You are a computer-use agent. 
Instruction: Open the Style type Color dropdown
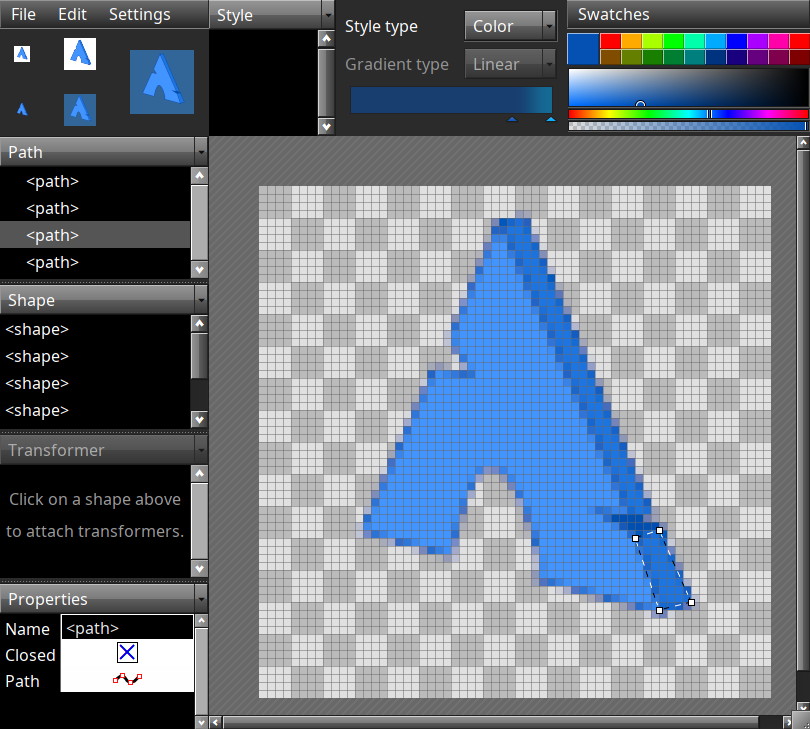coord(510,26)
